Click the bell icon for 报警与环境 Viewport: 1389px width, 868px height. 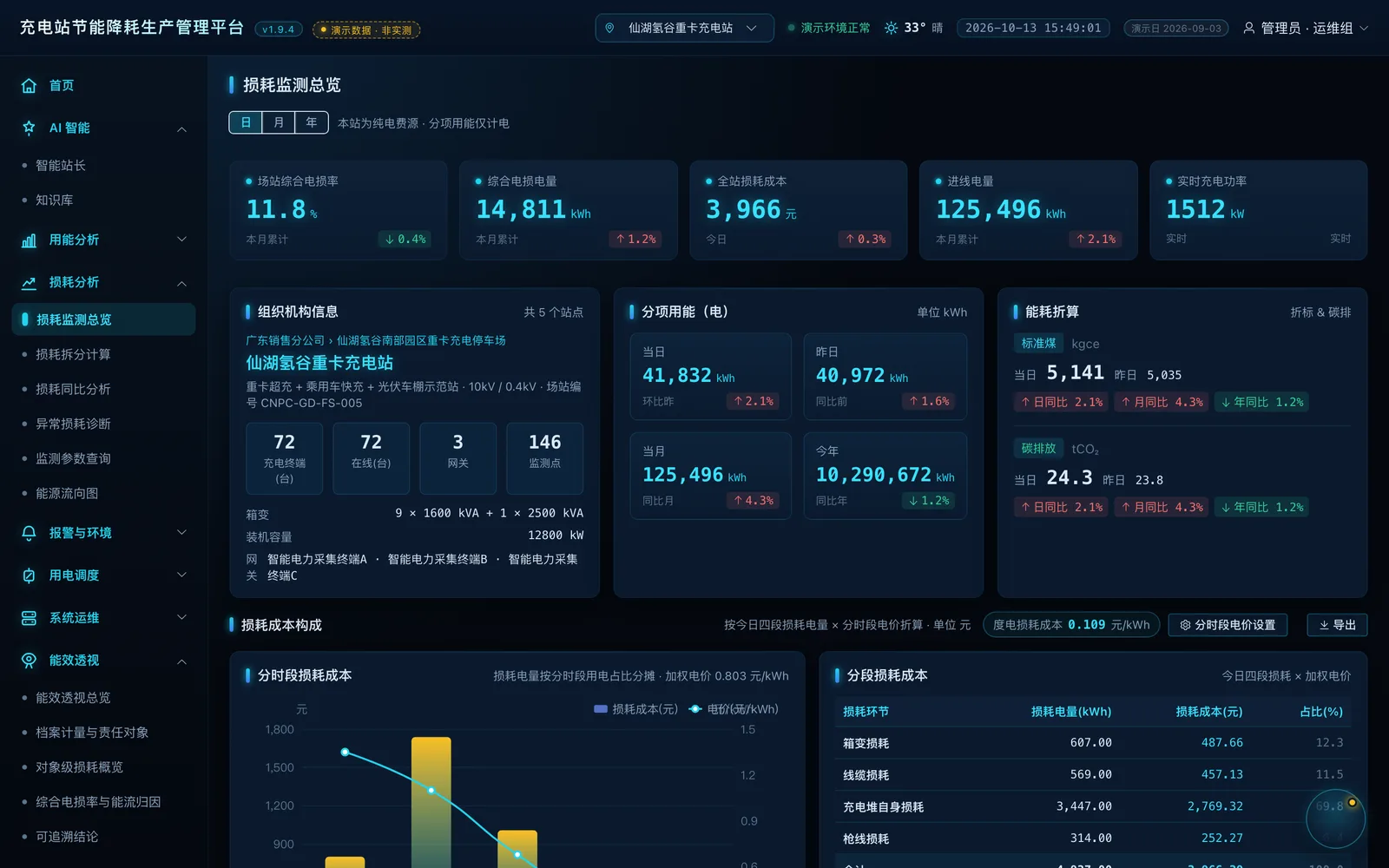point(29,533)
